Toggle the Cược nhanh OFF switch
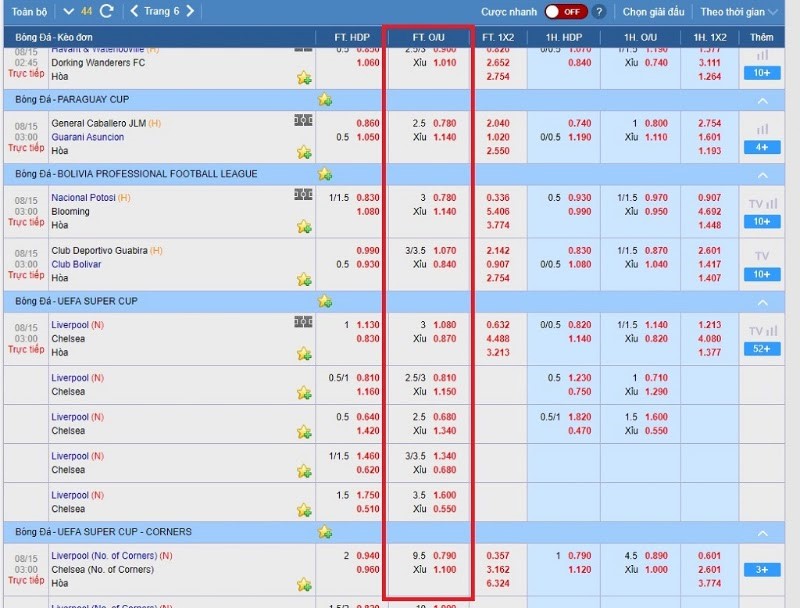 tap(566, 12)
